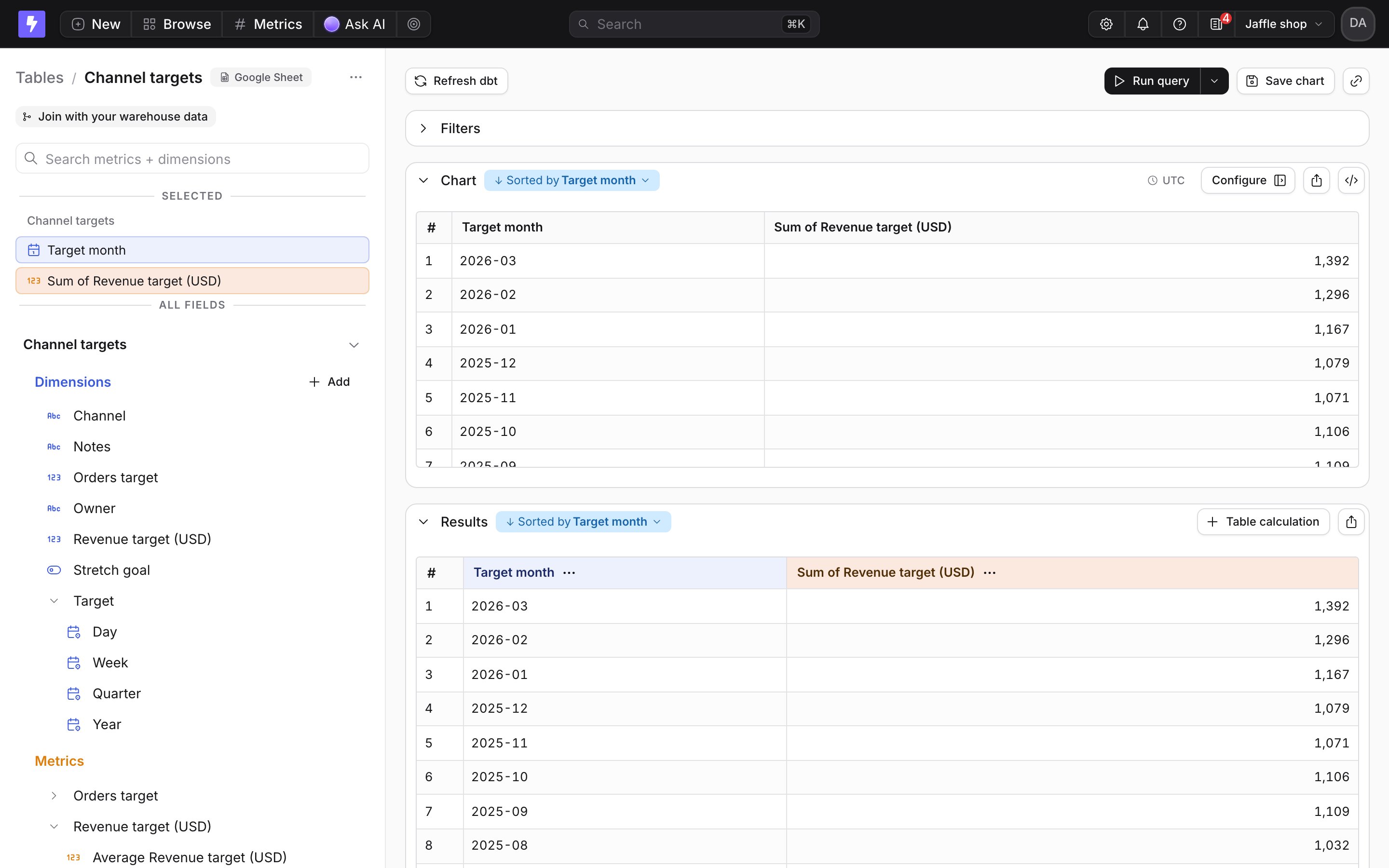The width and height of the screenshot is (1389, 868).
Task: Open Sum of Revenue target column options
Action: [x=990, y=573]
